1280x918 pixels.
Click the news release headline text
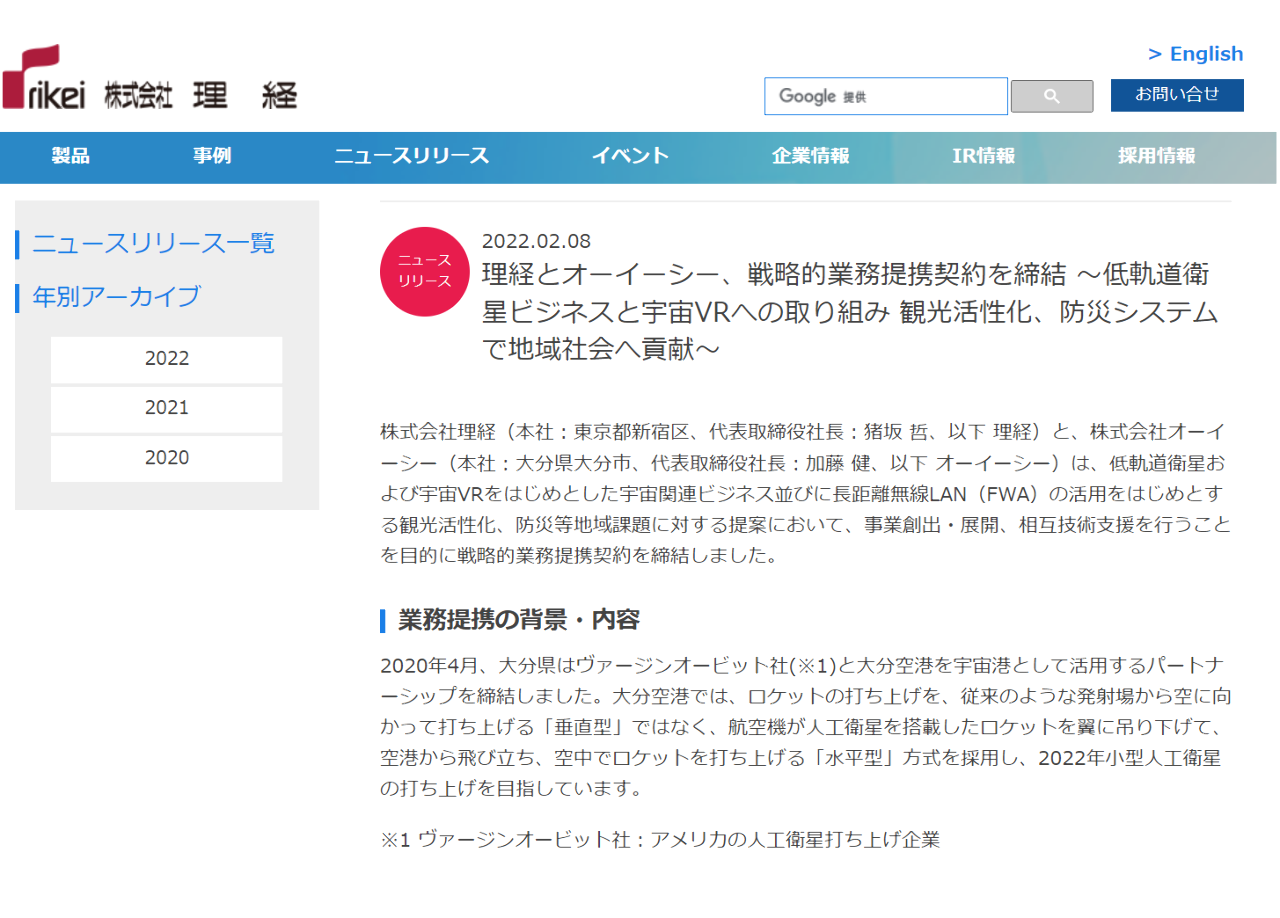click(x=850, y=312)
